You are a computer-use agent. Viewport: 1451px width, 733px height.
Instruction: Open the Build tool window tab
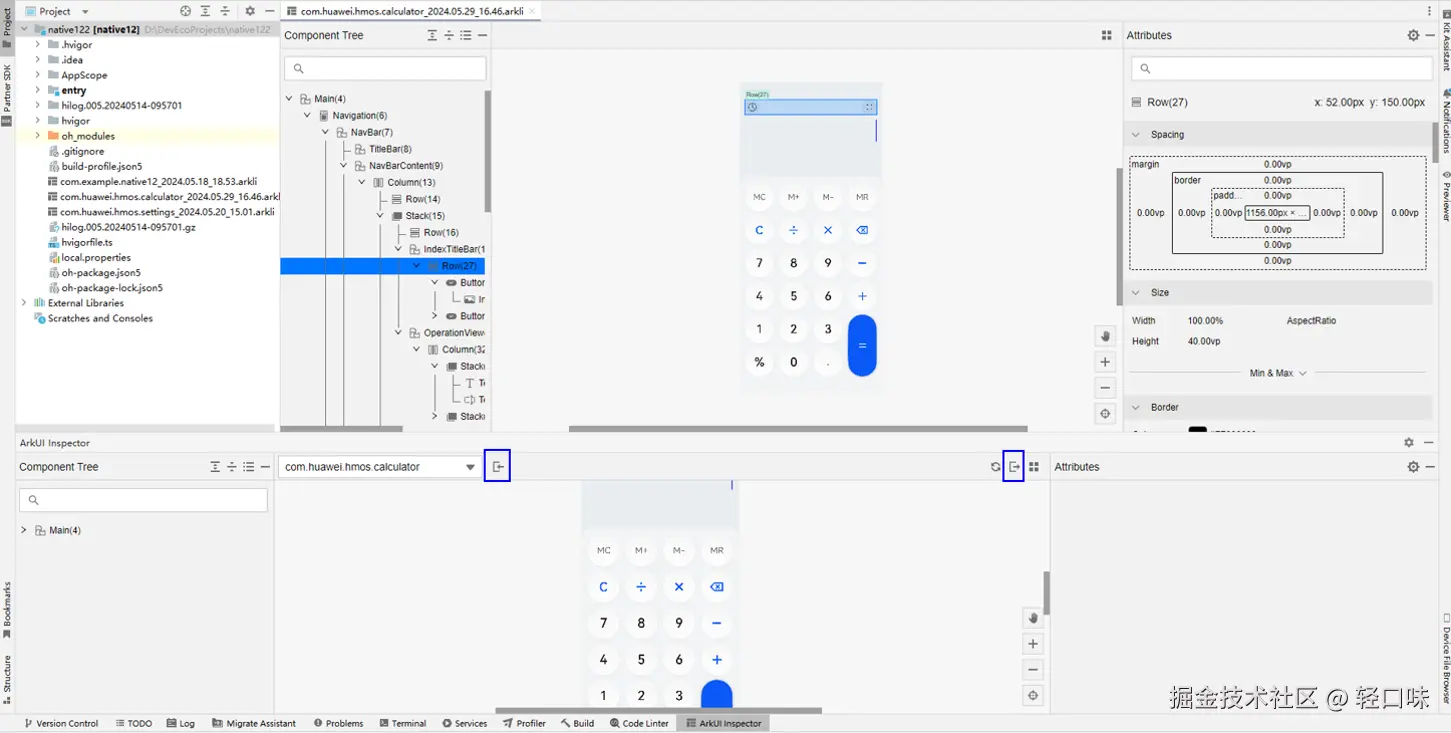click(577, 723)
